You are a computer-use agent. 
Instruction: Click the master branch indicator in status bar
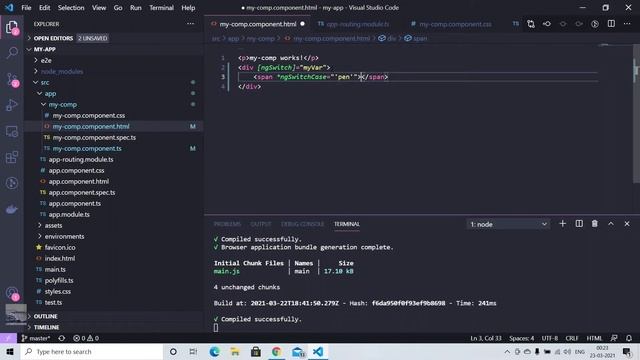coord(36,338)
